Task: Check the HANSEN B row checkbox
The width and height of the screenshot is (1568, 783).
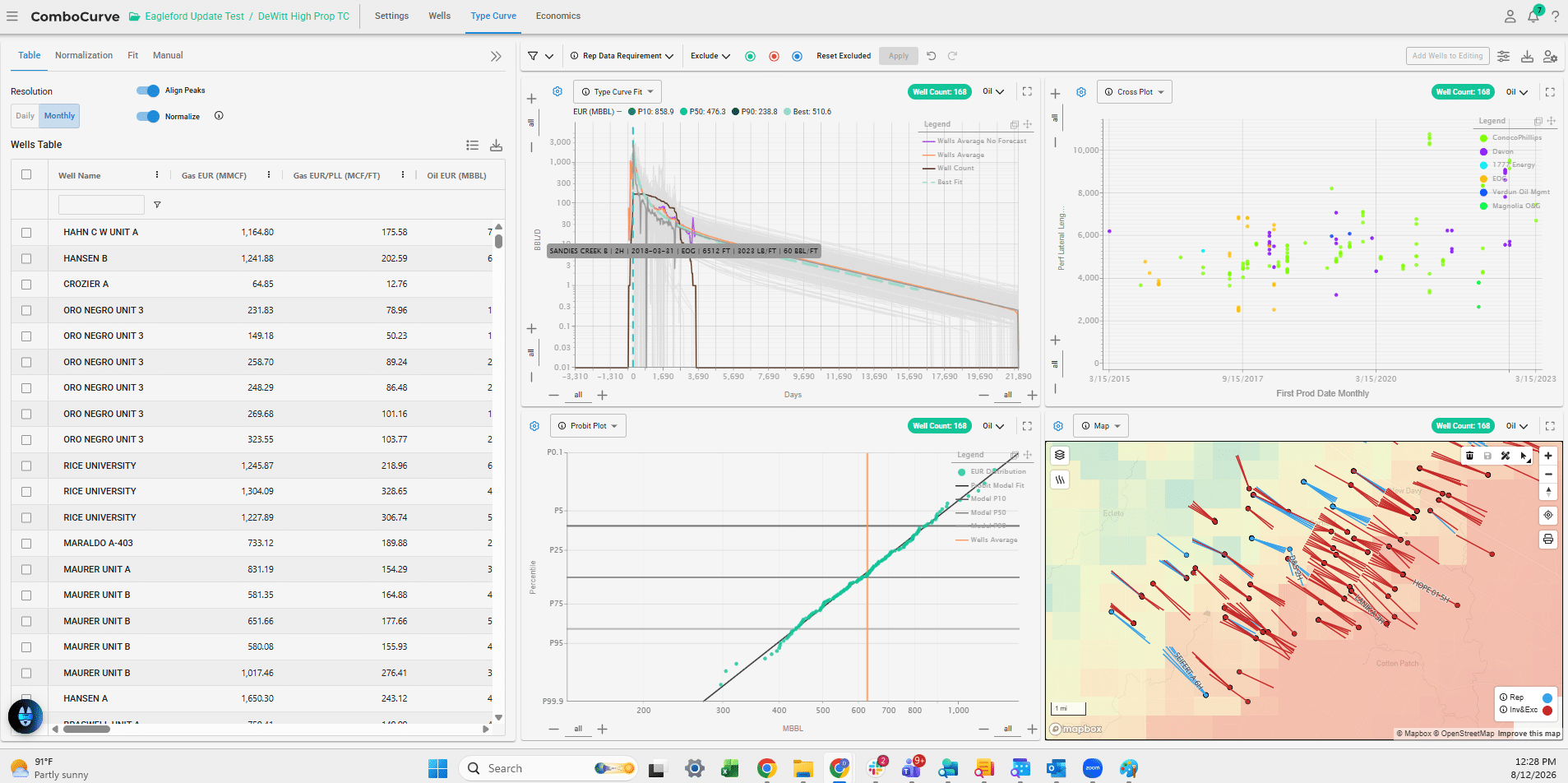Action: [x=26, y=258]
